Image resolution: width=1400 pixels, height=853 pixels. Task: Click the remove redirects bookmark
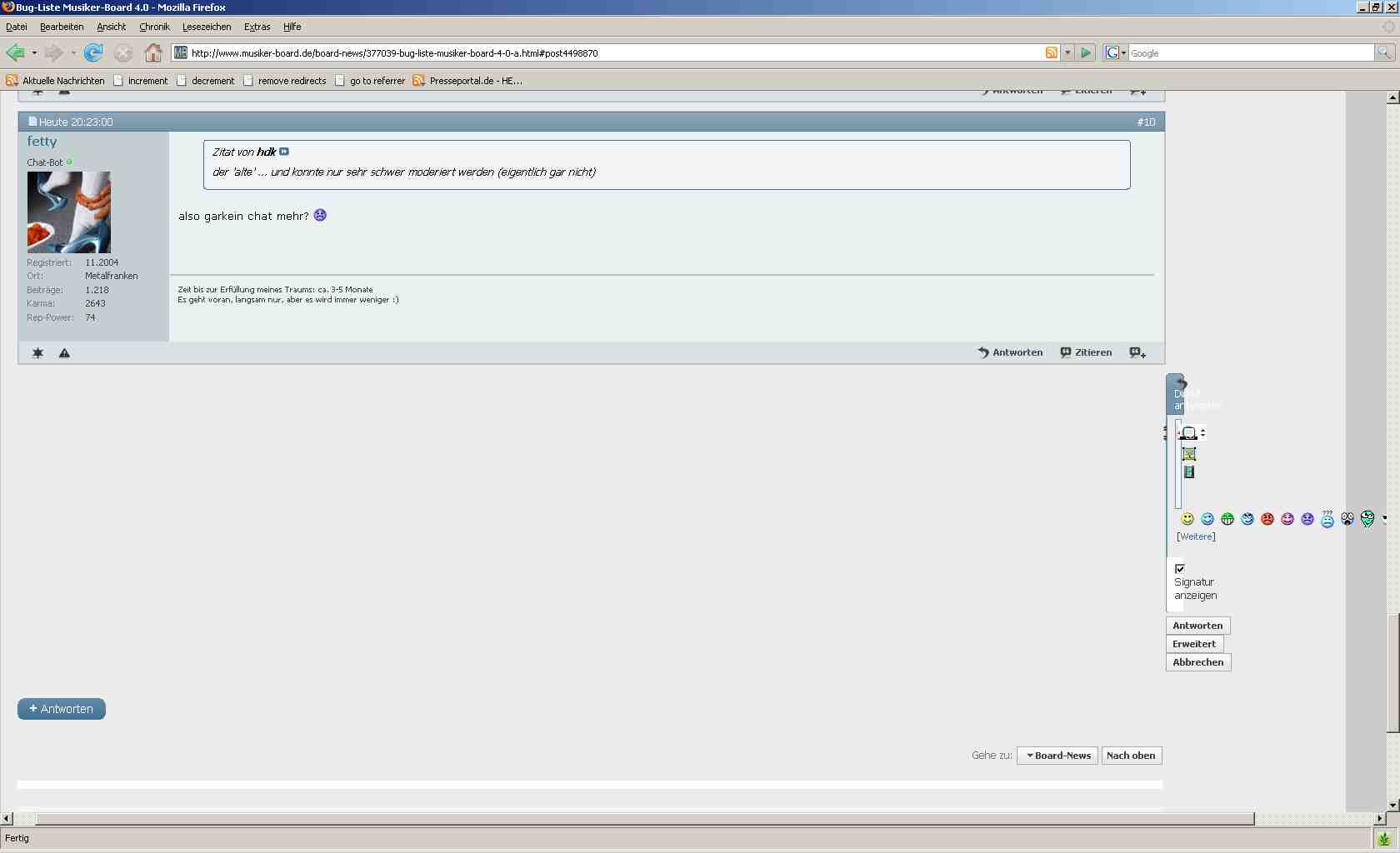pos(284,81)
